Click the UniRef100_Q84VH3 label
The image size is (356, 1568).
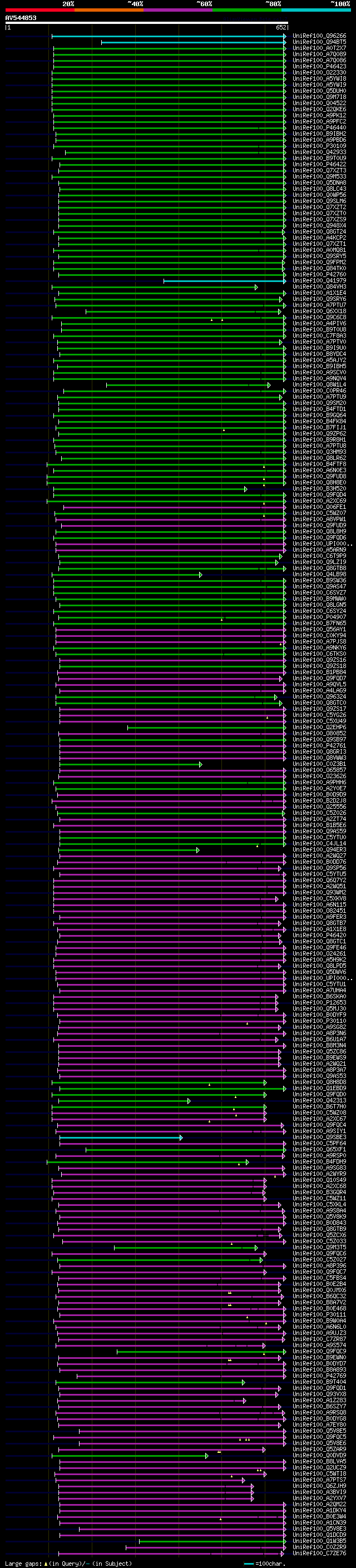pyautogui.click(x=319, y=286)
